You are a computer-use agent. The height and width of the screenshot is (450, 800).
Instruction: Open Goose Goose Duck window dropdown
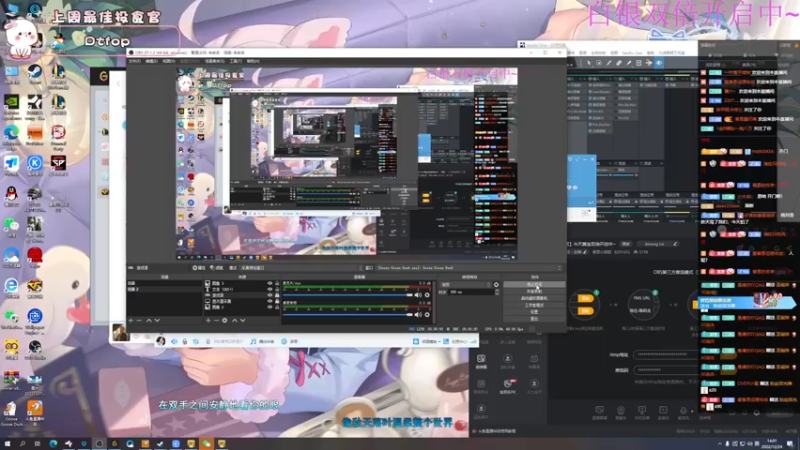coord(469,268)
